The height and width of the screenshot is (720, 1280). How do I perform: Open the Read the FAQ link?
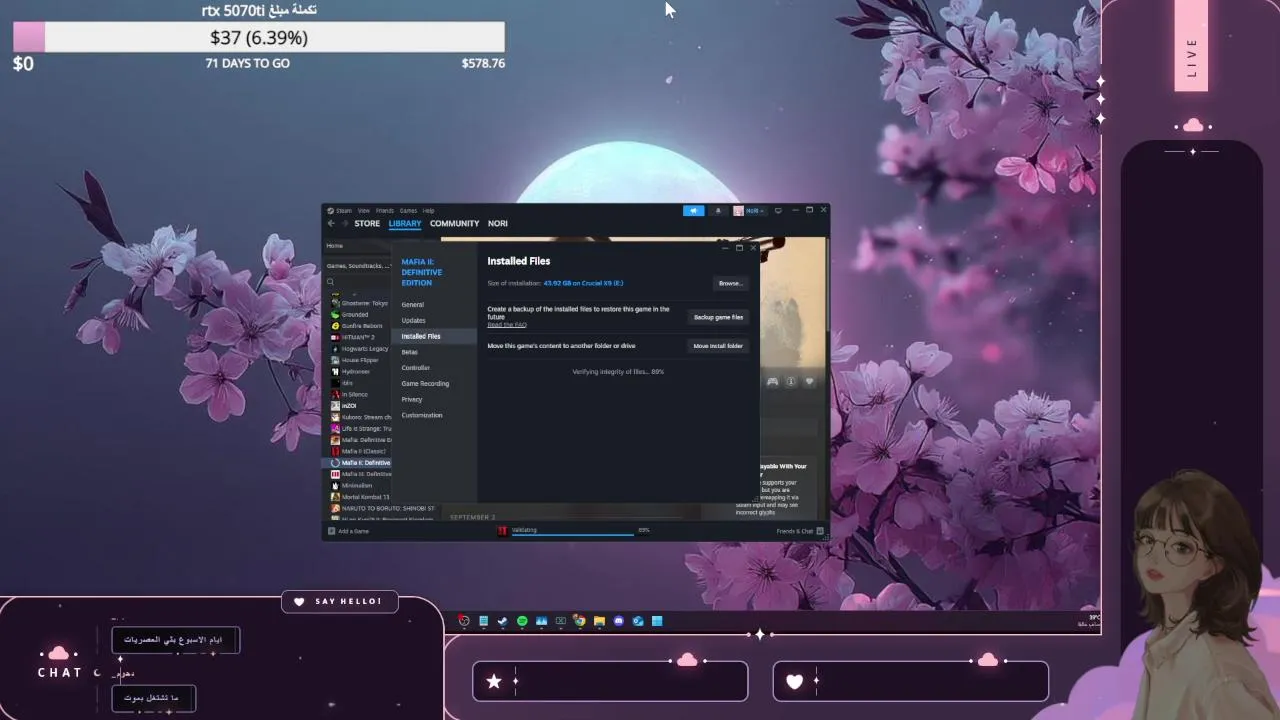point(507,325)
